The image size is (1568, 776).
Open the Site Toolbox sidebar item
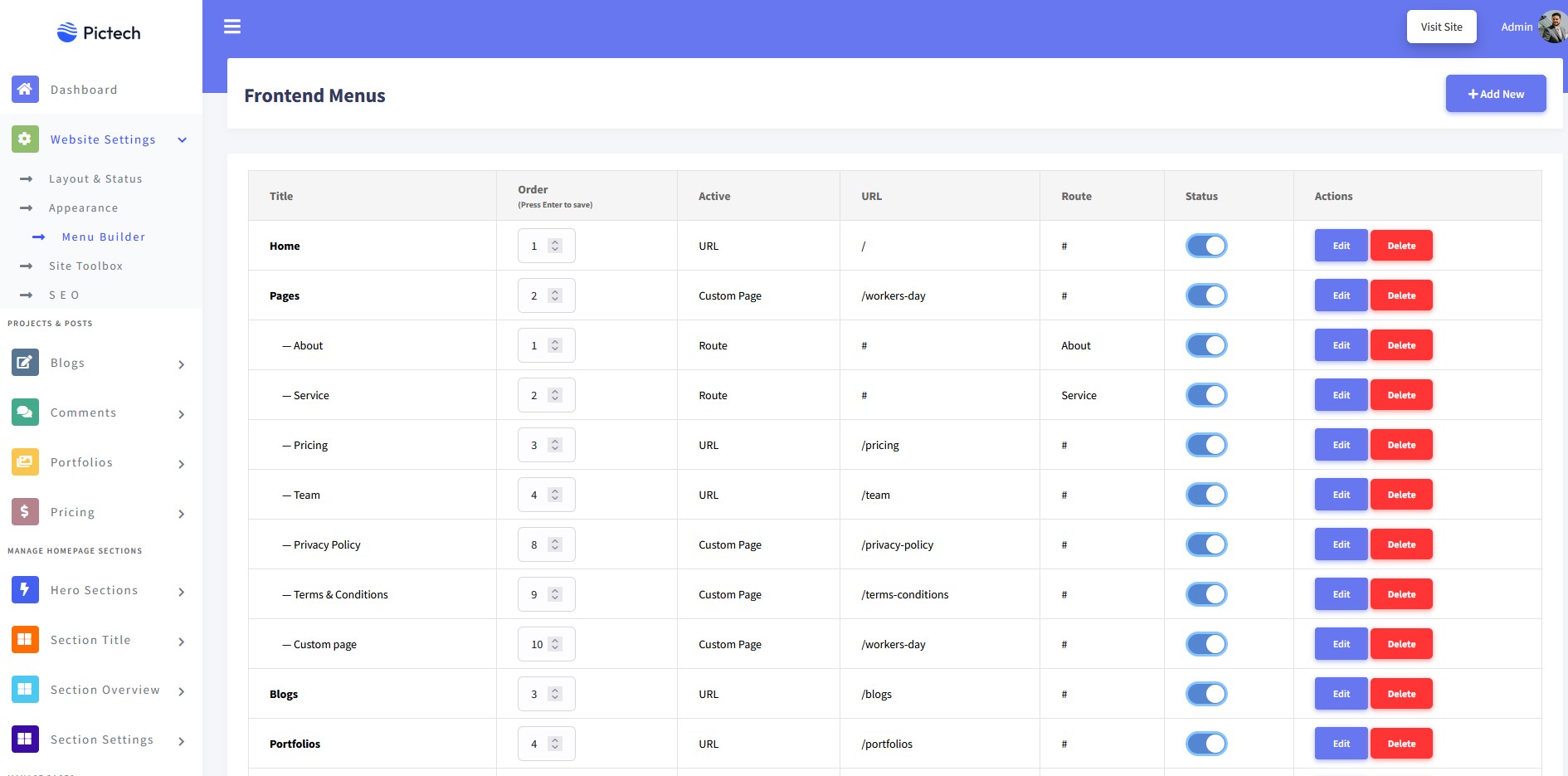point(86,266)
